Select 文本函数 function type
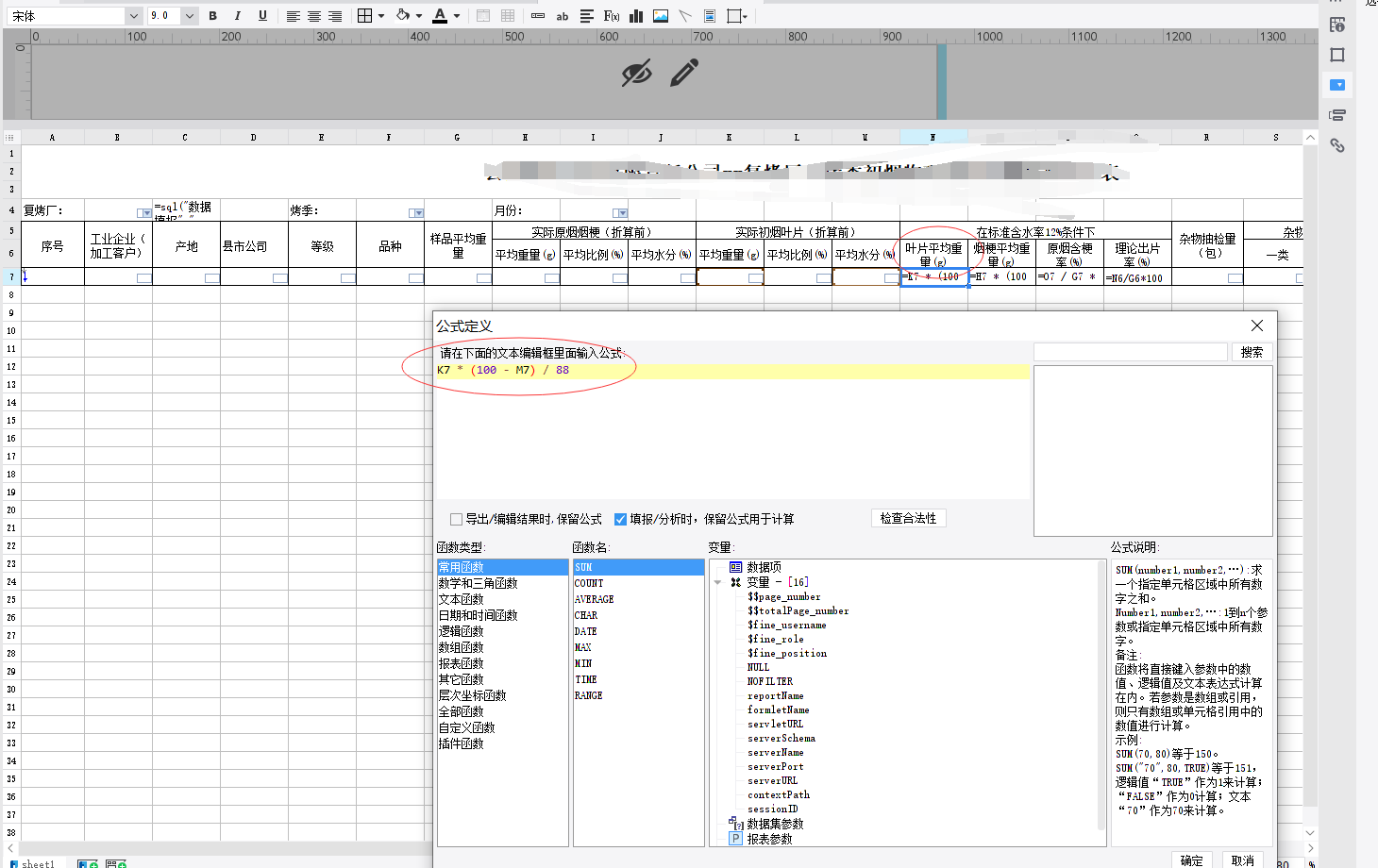 pyautogui.click(x=461, y=599)
